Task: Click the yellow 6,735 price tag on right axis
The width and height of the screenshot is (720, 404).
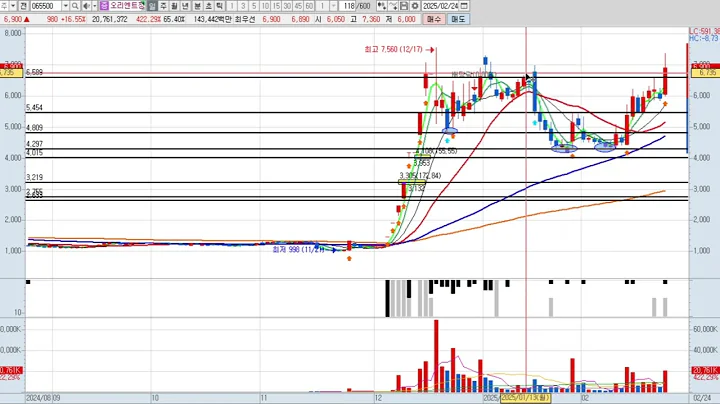Action: pyautogui.click(x=705, y=73)
